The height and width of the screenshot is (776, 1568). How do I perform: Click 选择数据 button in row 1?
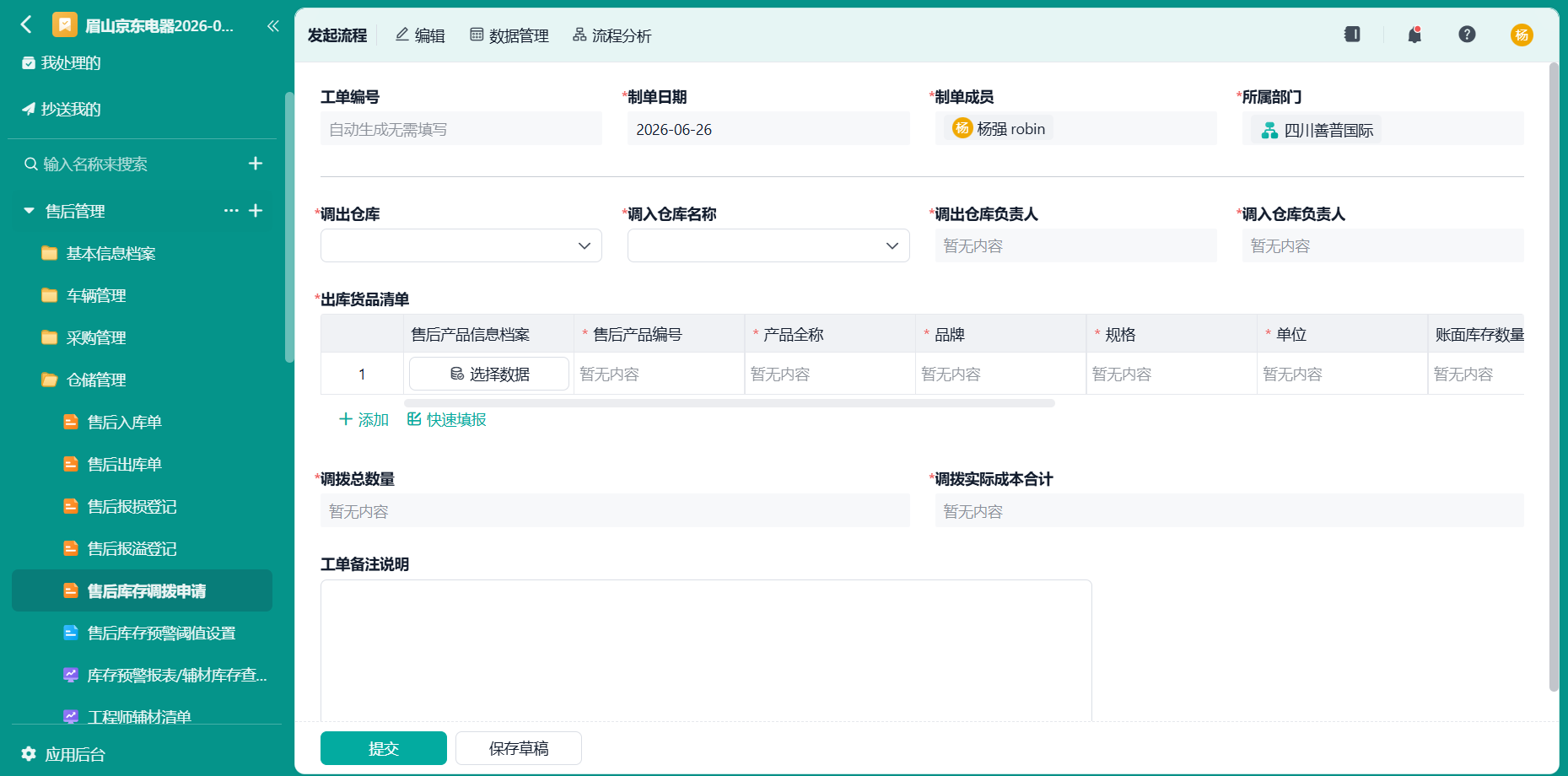tap(489, 374)
